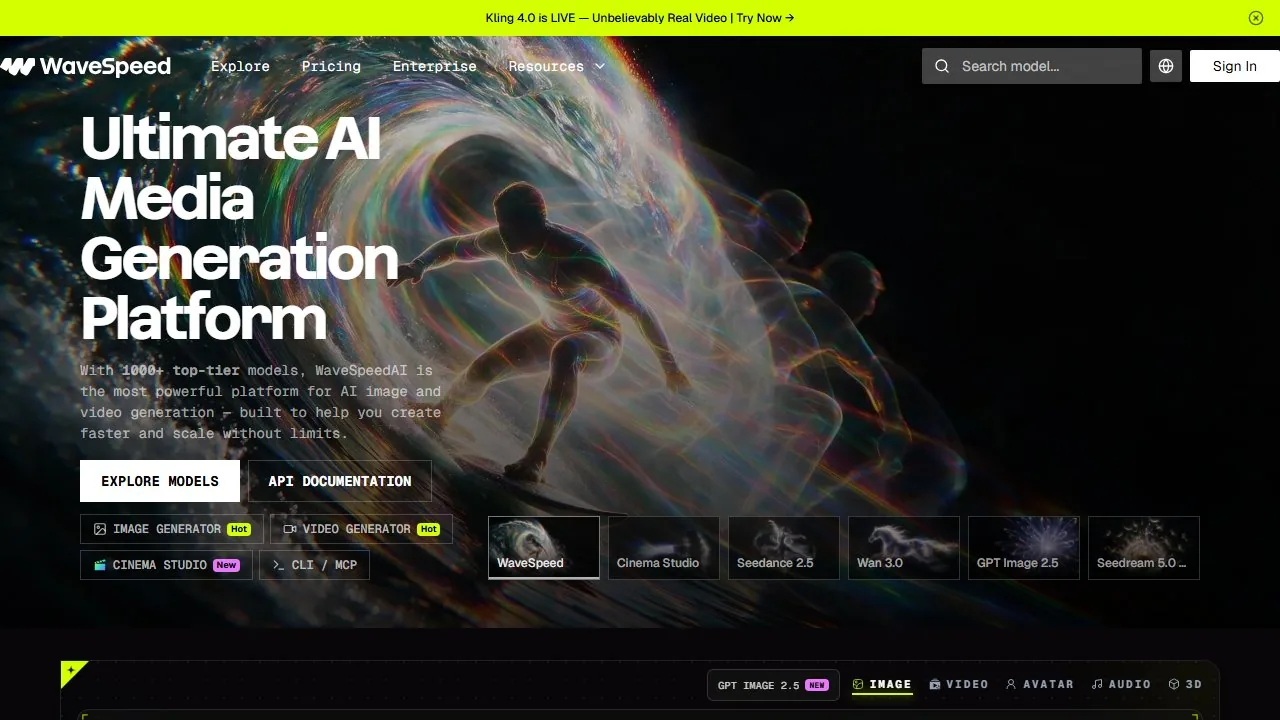This screenshot has width=1280, height=720.
Task: Switch to the Video tab
Action: (x=959, y=685)
